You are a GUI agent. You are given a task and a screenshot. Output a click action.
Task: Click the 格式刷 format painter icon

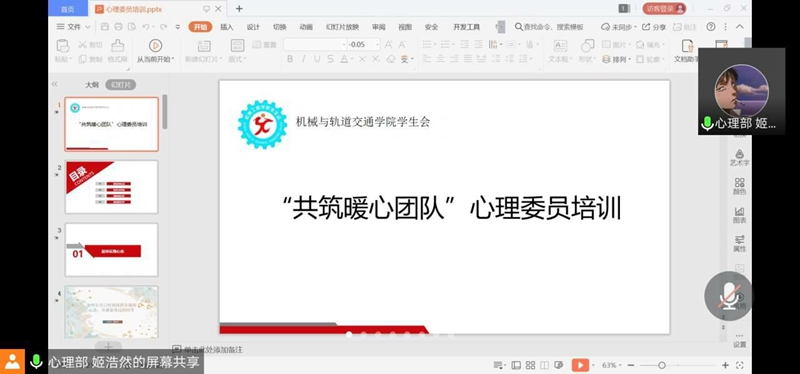(x=117, y=45)
